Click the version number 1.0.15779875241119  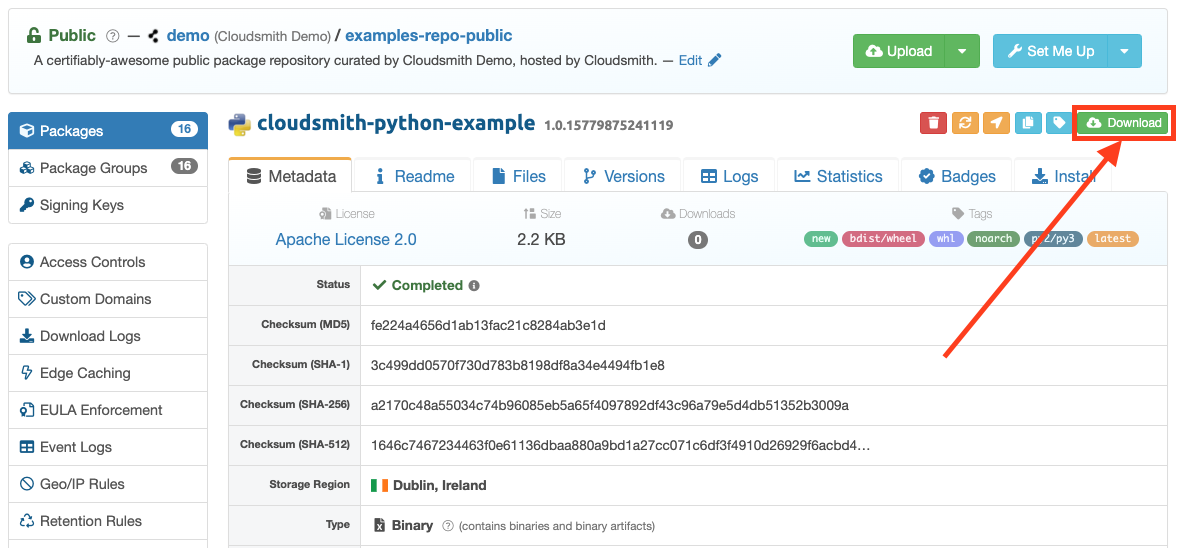(x=609, y=125)
